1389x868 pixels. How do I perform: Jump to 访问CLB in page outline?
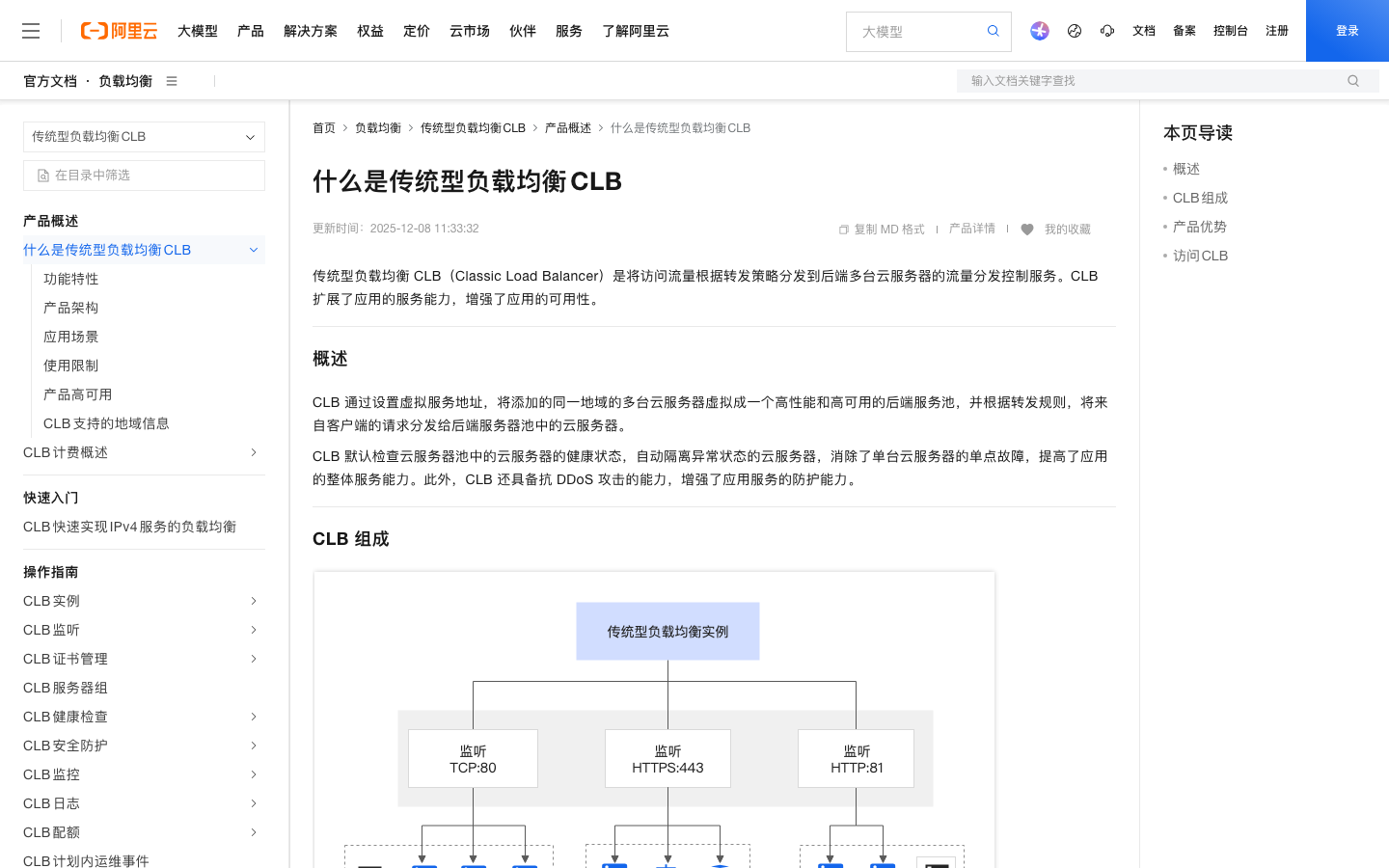[1200, 256]
